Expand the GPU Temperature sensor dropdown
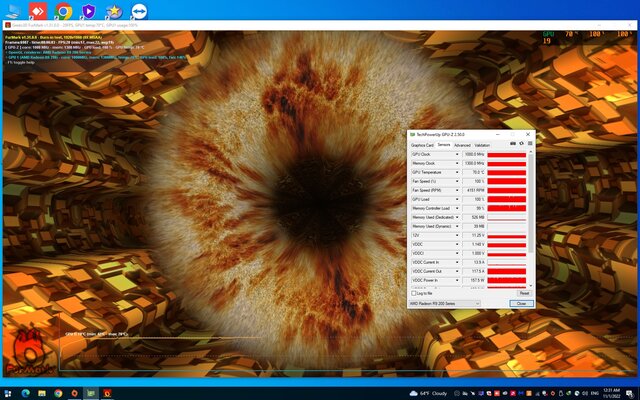This screenshot has width=640, height=400. [459, 172]
